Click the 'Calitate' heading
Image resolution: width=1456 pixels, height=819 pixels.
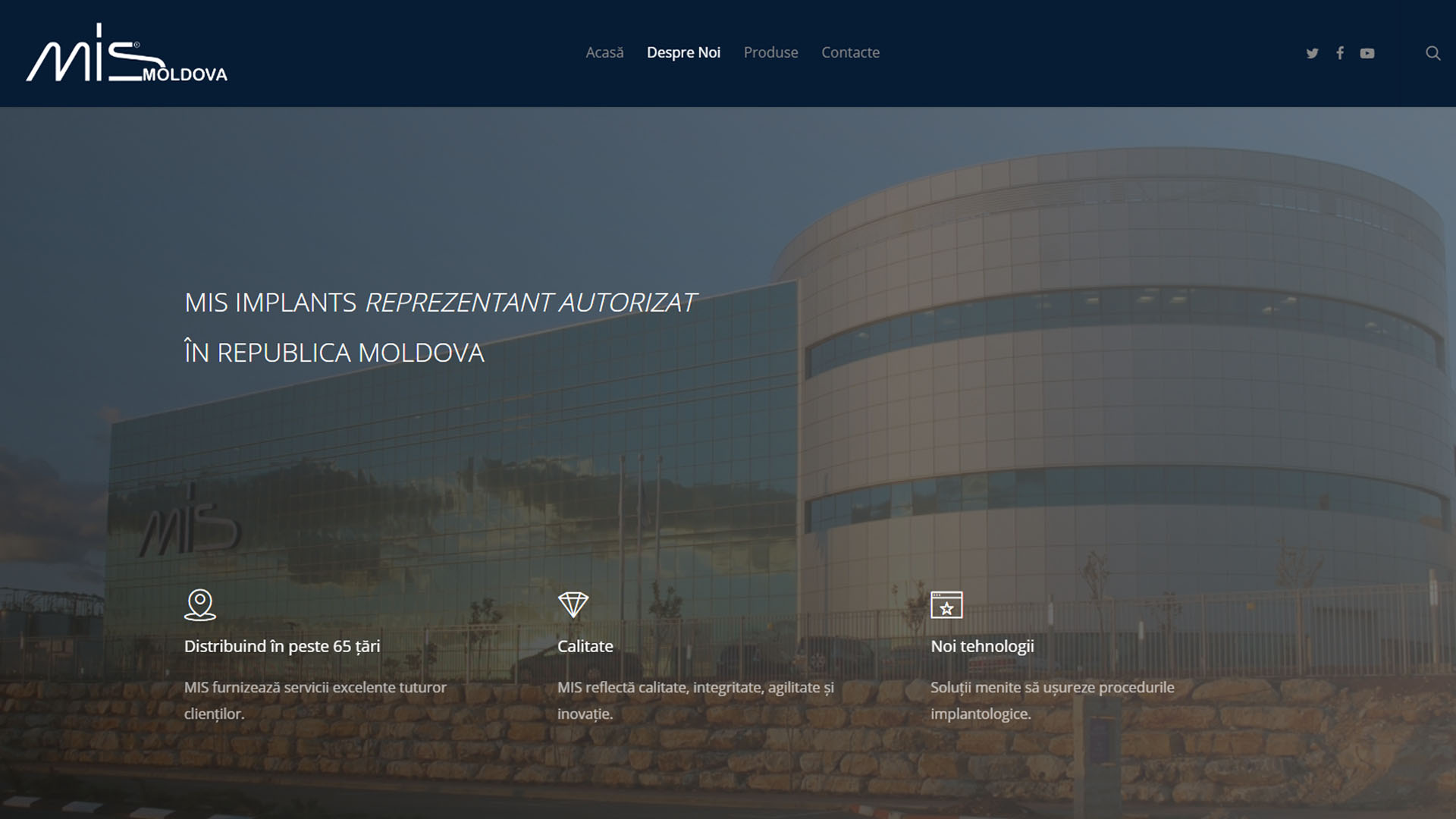pyautogui.click(x=585, y=646)
